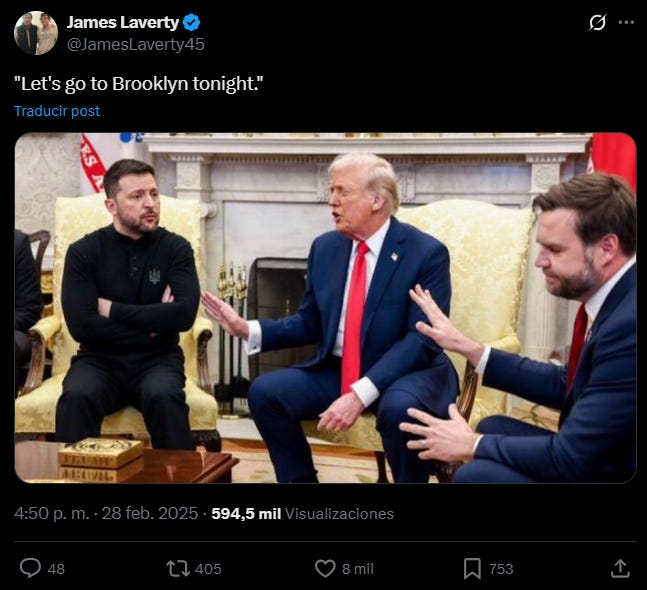
Task: Click the reply speech bubble icon
Action: (x=31, y=568)
